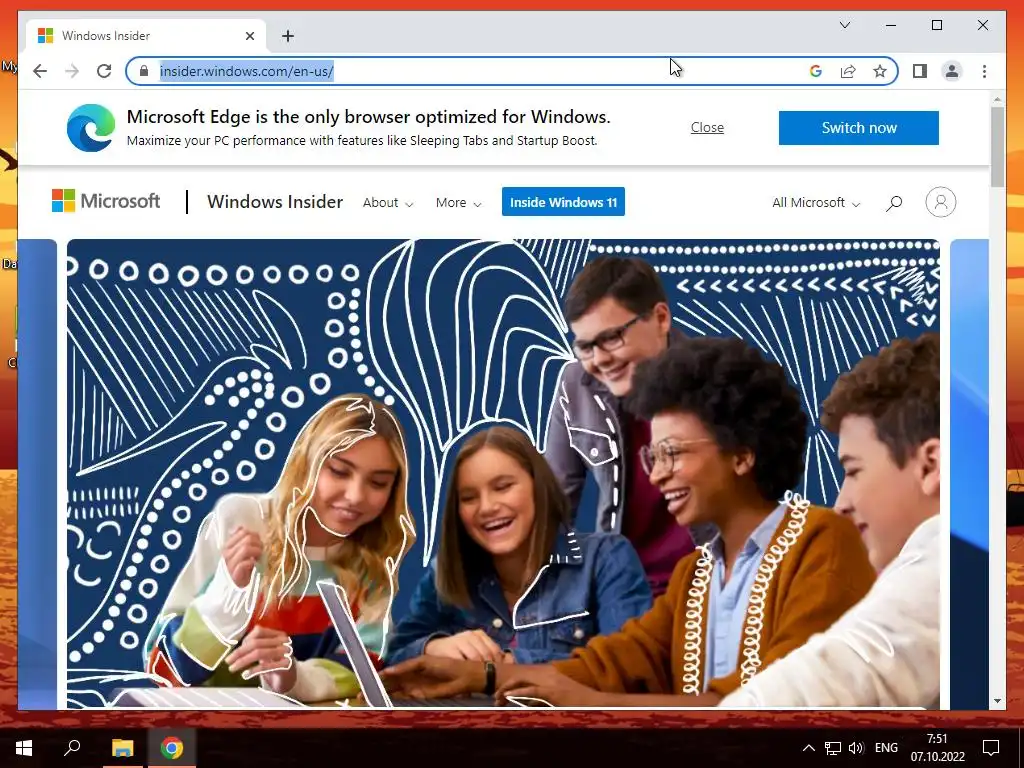Click the page's vertical scrollbar thumb
Screen dimensions: 1024x768
pyautogui.click(x=997, y=147)
